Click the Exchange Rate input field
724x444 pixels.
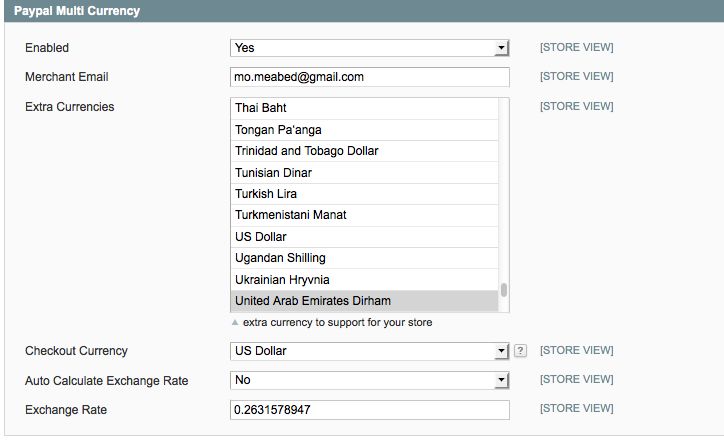(x=369, y=410)
